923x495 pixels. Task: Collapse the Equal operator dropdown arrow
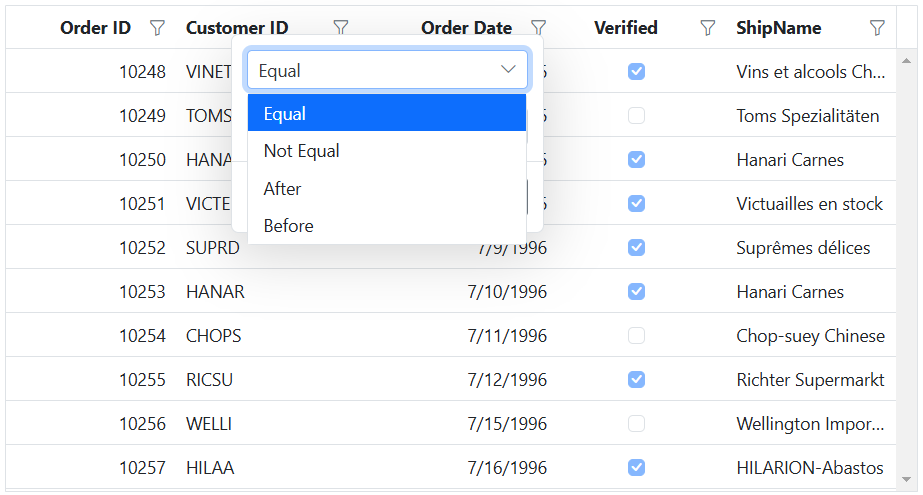coord(508,70)
